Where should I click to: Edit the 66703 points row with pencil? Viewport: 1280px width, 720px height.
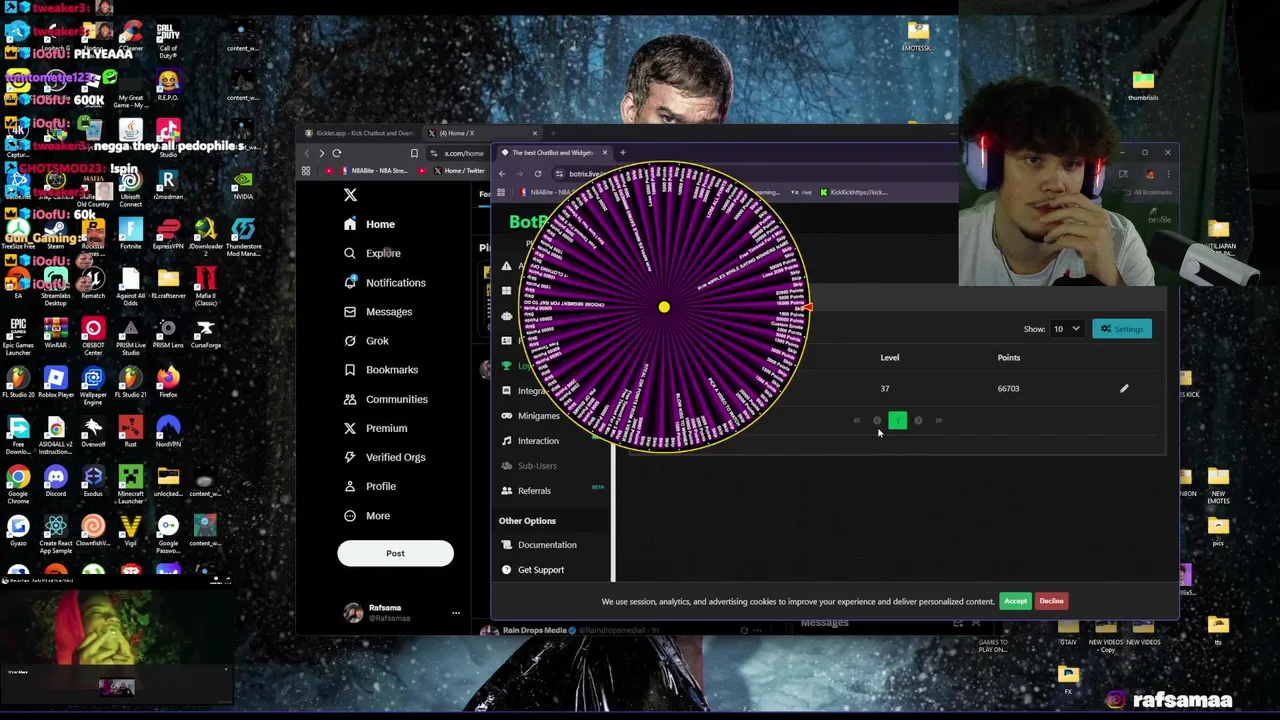click(x=1124, y=389)
